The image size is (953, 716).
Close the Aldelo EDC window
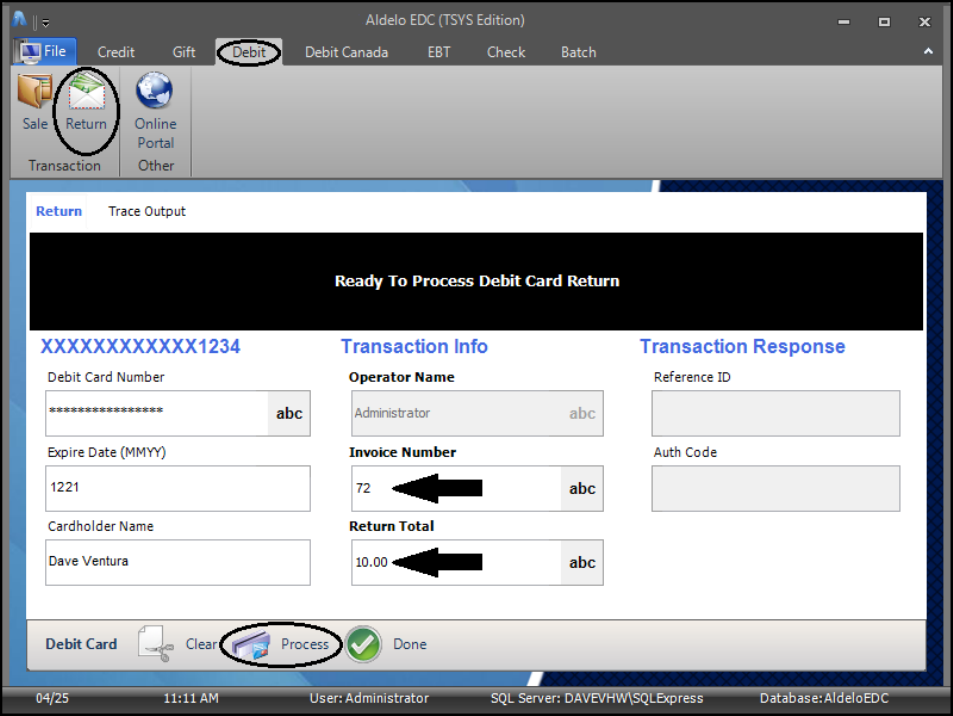coord(924,22)
